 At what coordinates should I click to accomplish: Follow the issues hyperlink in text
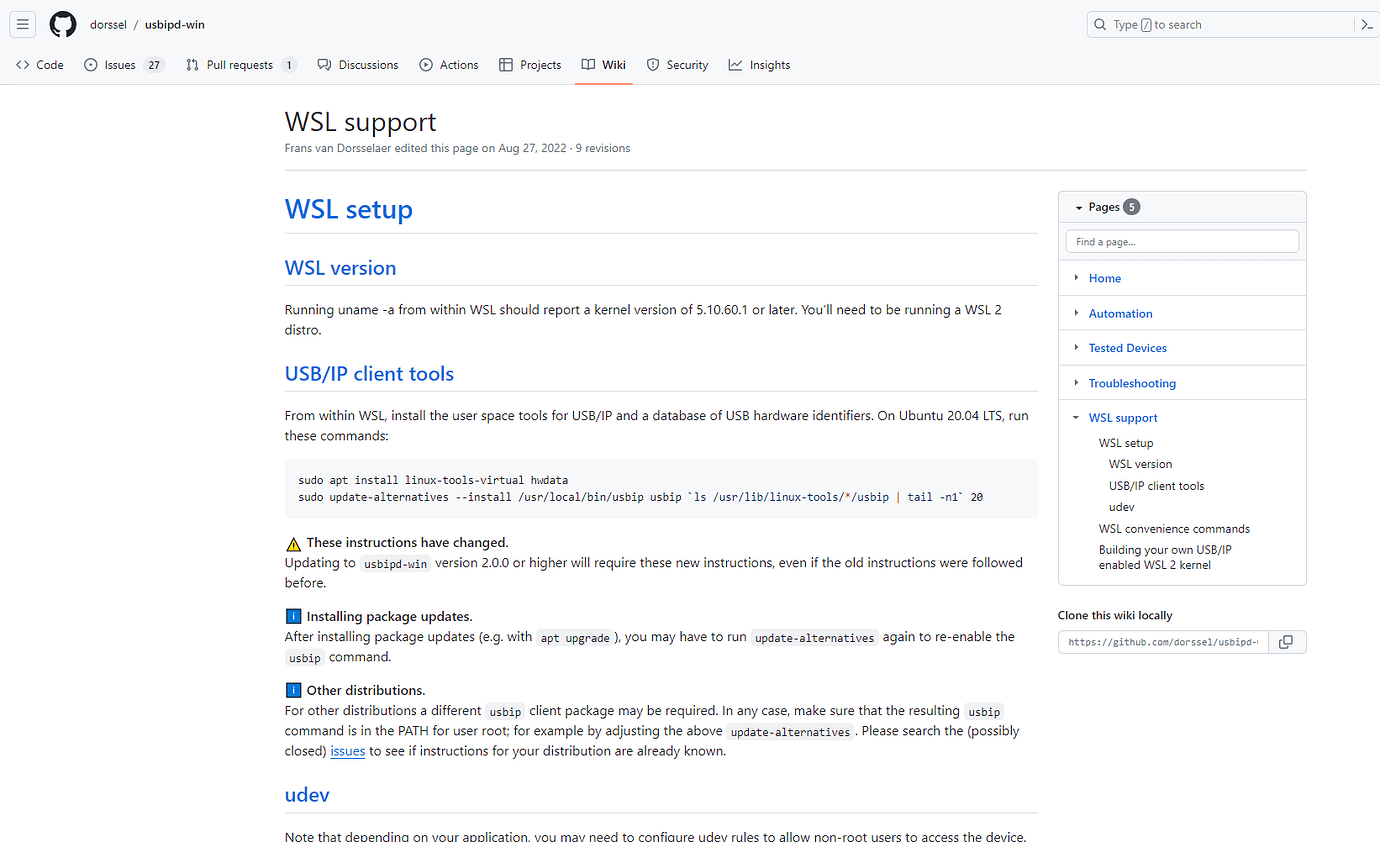(x=347, y=751)
